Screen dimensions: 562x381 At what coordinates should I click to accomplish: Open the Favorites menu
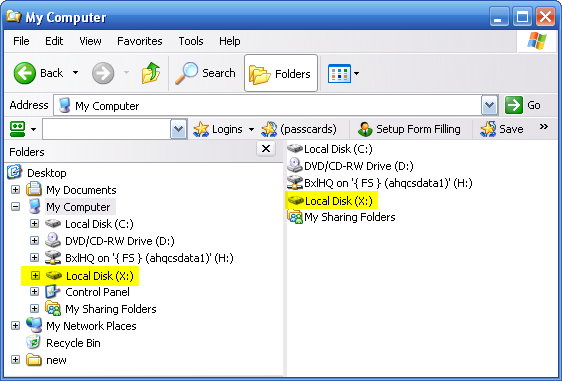tap(140, 41)
